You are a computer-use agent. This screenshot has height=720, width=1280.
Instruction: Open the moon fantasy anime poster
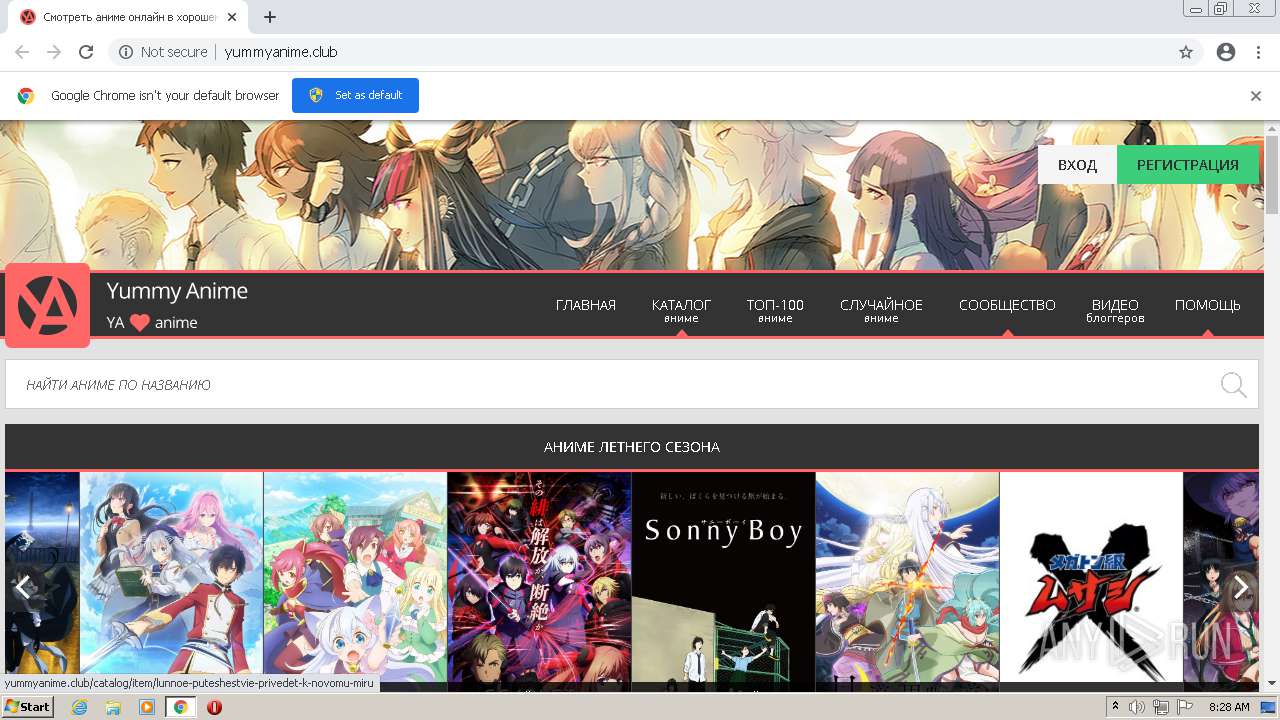click(x=907, y=581)
